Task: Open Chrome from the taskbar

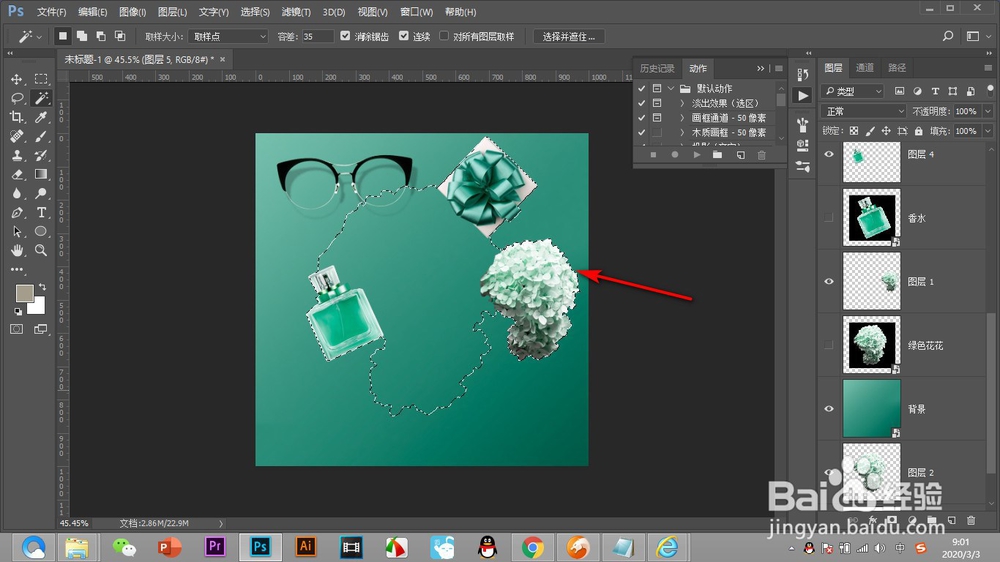Action: (533, 547)
